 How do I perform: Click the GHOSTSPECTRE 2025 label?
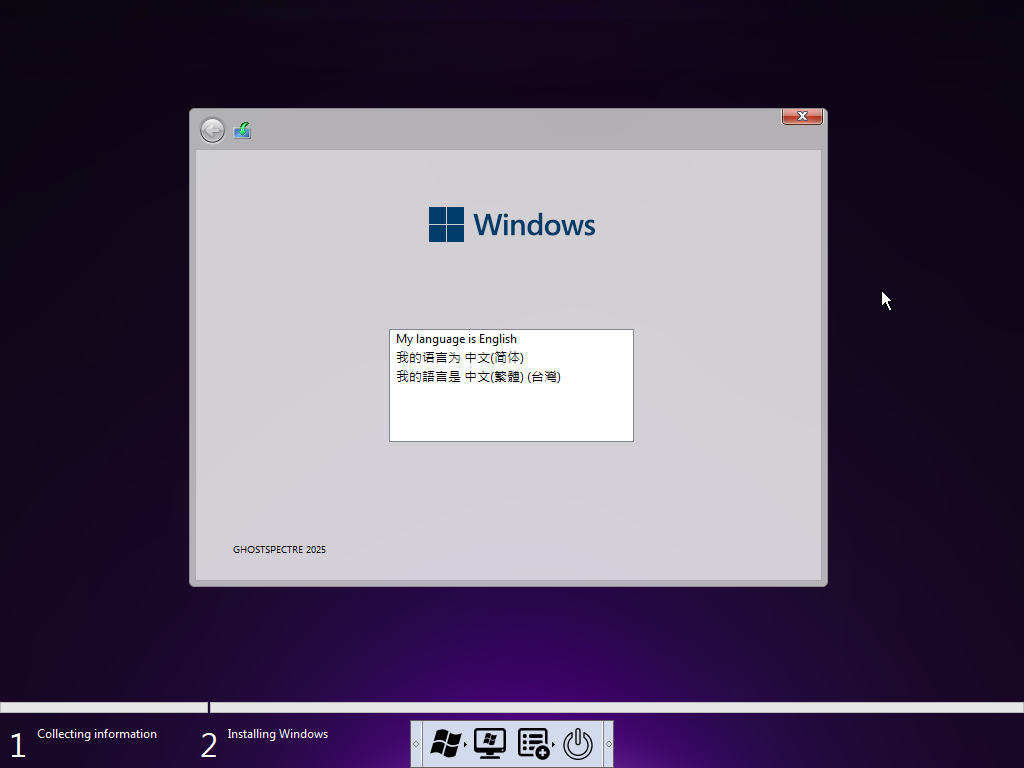pyautogui.click(x=279, y=549)
